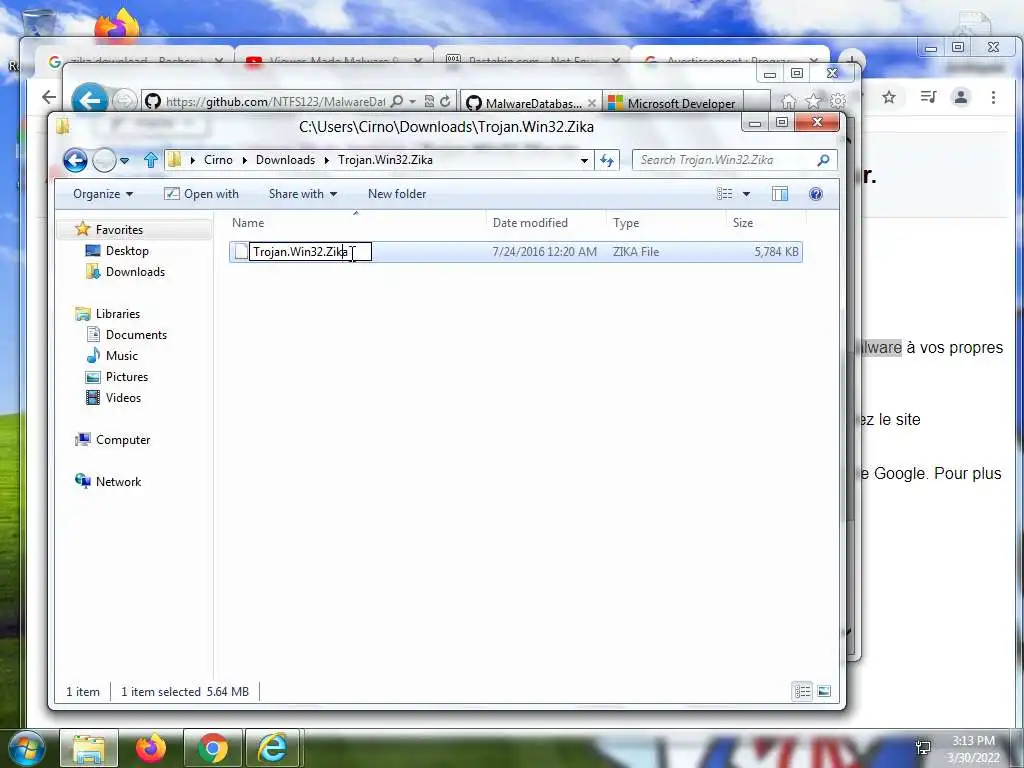Image resolution: width=1024 pixels, height=768 pixels.
Task: Open Chrome from the taskbar
Action: tap(213, 748)
